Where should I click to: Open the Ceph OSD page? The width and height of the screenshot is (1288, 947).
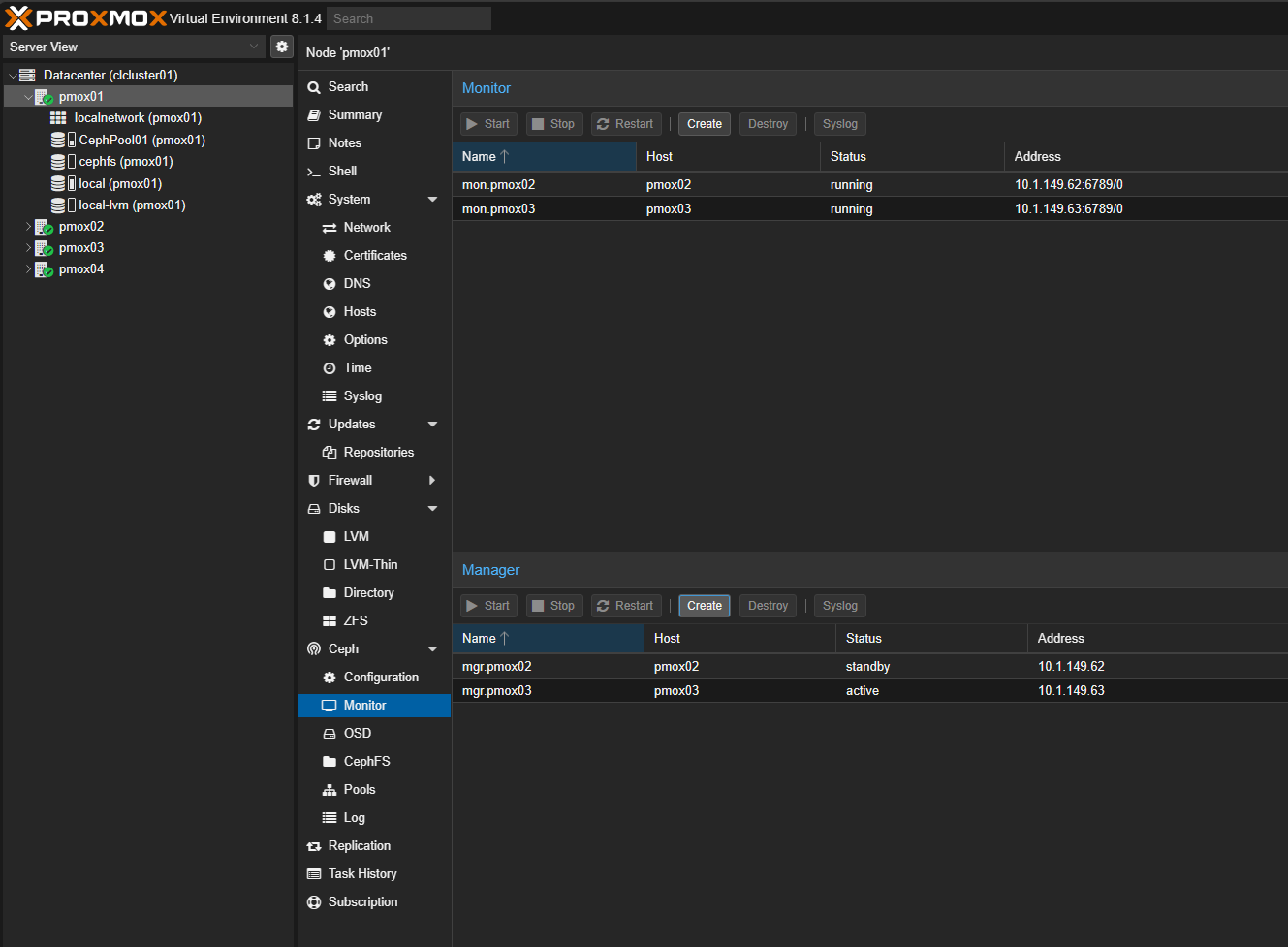tap(357, 733)
